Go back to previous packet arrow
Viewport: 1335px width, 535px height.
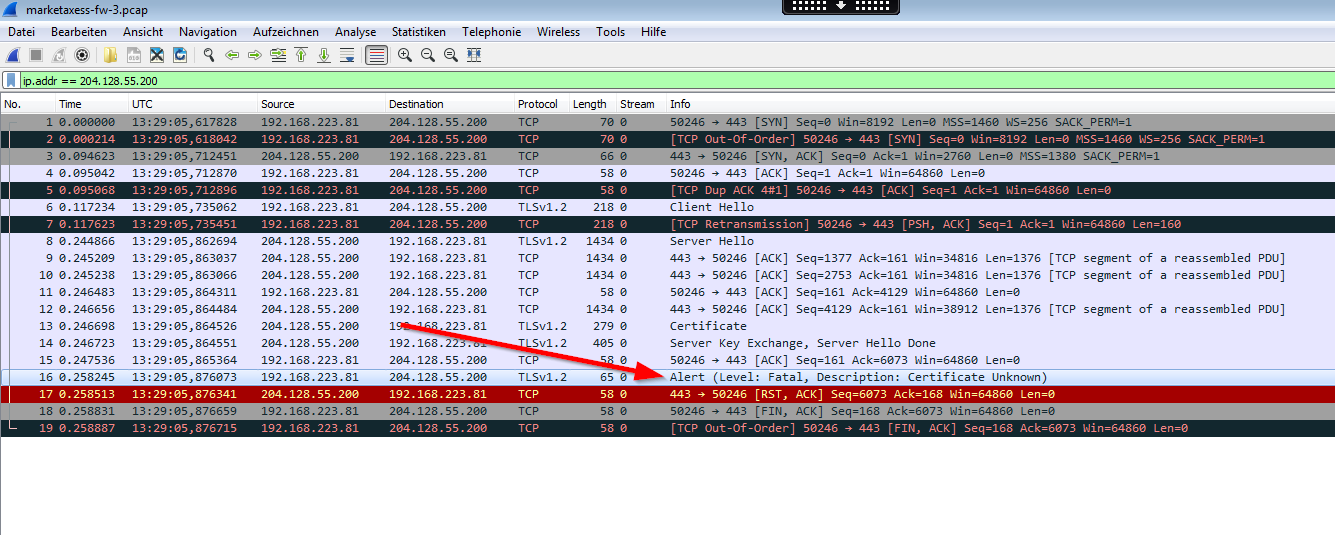232,55
